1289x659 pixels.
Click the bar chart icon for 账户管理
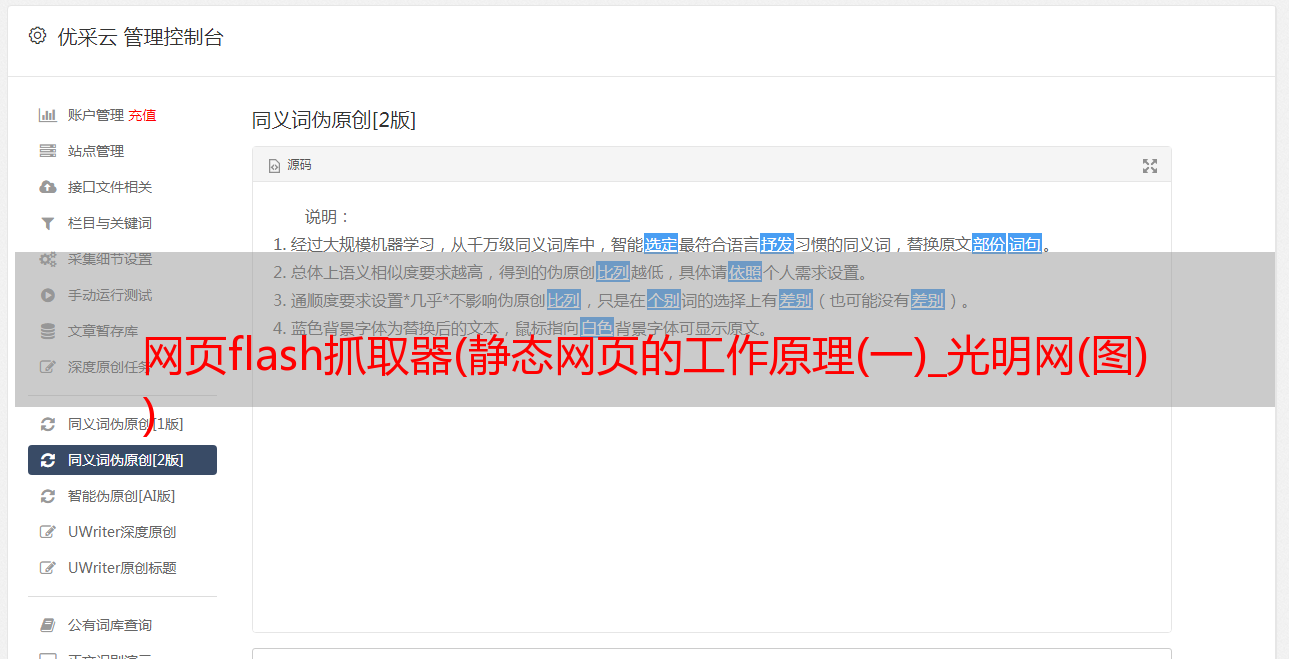47,115
